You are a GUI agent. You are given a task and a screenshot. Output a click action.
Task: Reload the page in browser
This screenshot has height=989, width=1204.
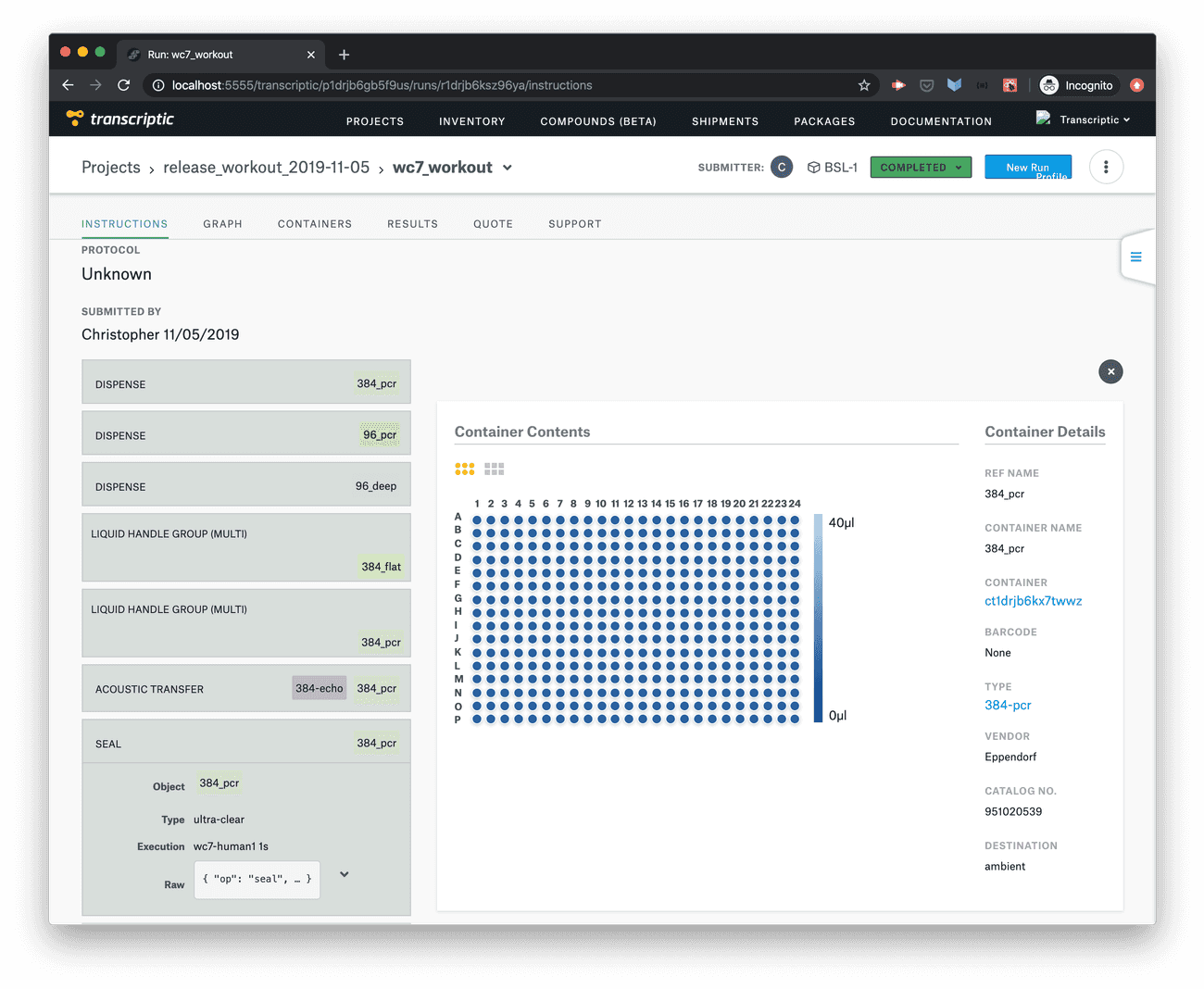(x=123, y=85)
